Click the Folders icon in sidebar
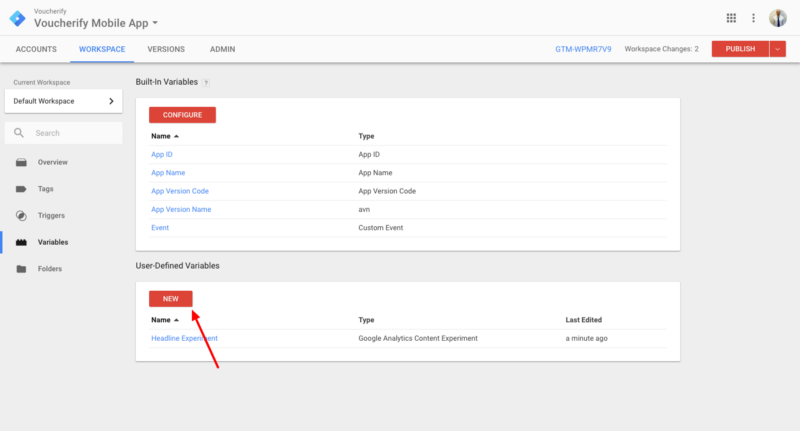This screenshot has height=431, width=800. (21, 269)
